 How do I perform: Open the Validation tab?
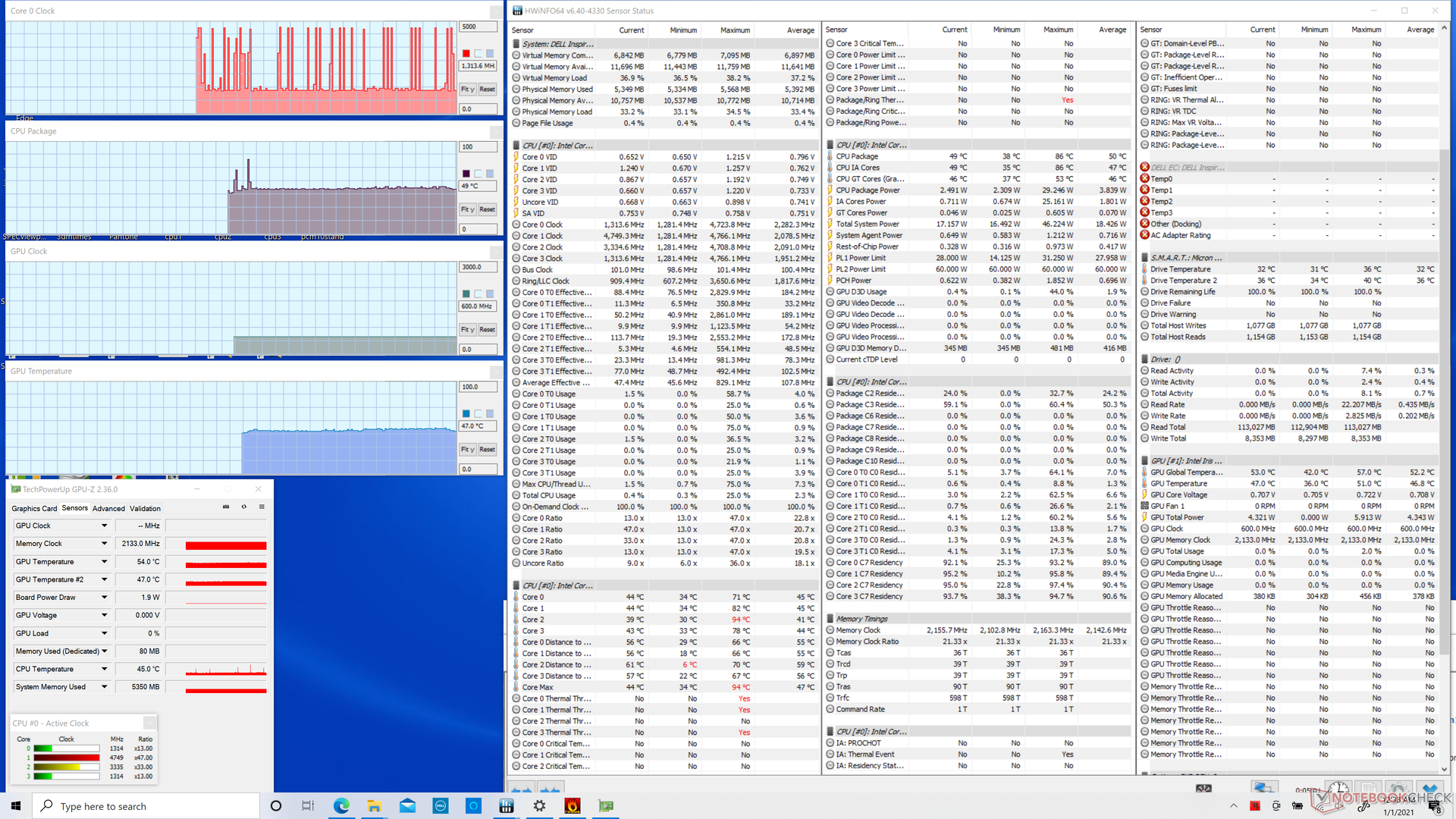pyautogui.click(x=145, y=509)
